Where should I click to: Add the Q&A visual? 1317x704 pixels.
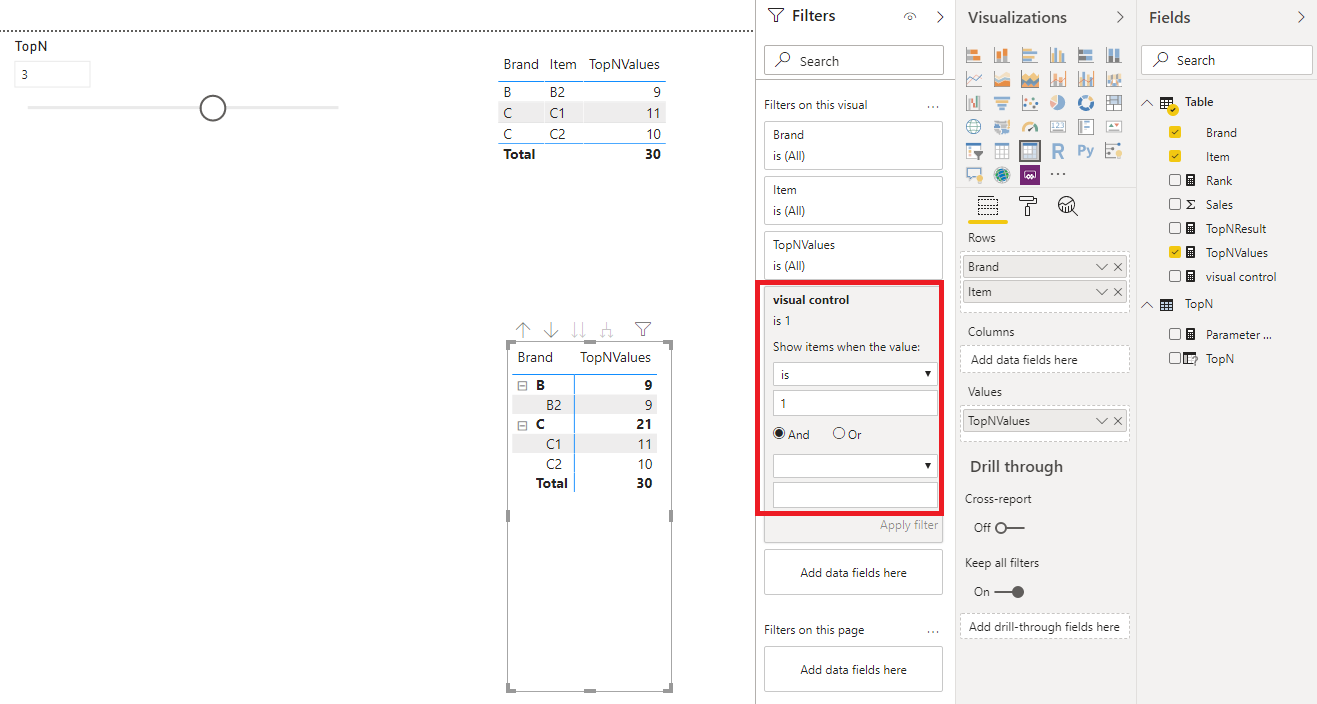pyautogui.click(x=974, y=175)
